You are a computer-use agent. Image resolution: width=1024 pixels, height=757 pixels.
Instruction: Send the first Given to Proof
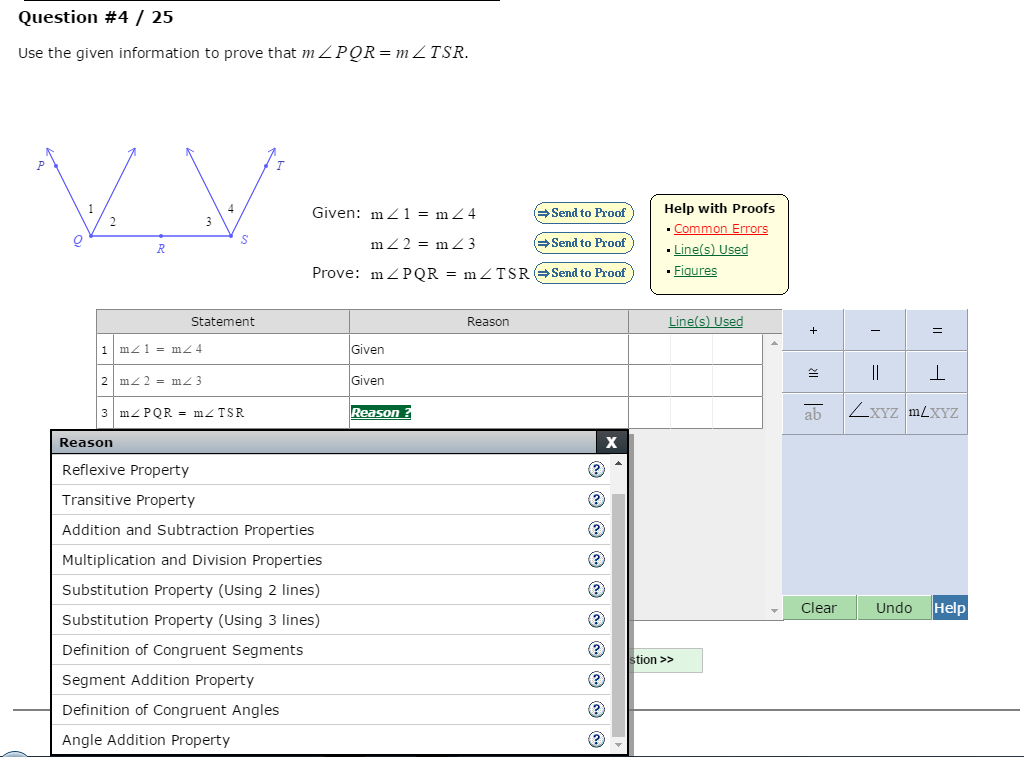coord(583,212)
